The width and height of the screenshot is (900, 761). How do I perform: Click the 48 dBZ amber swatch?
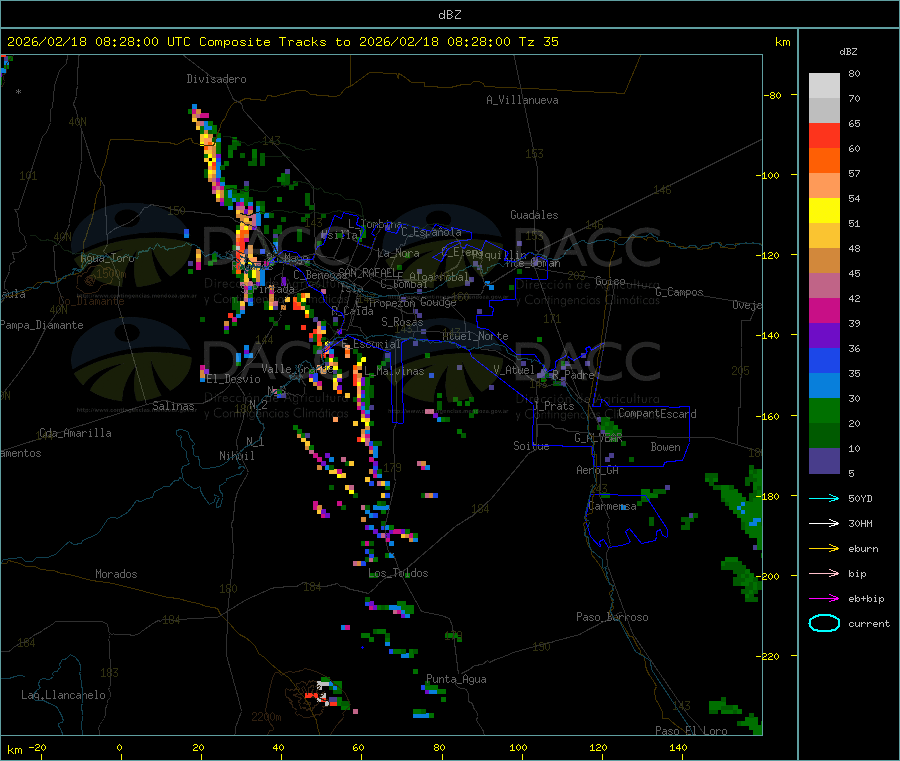click(824, 236)
